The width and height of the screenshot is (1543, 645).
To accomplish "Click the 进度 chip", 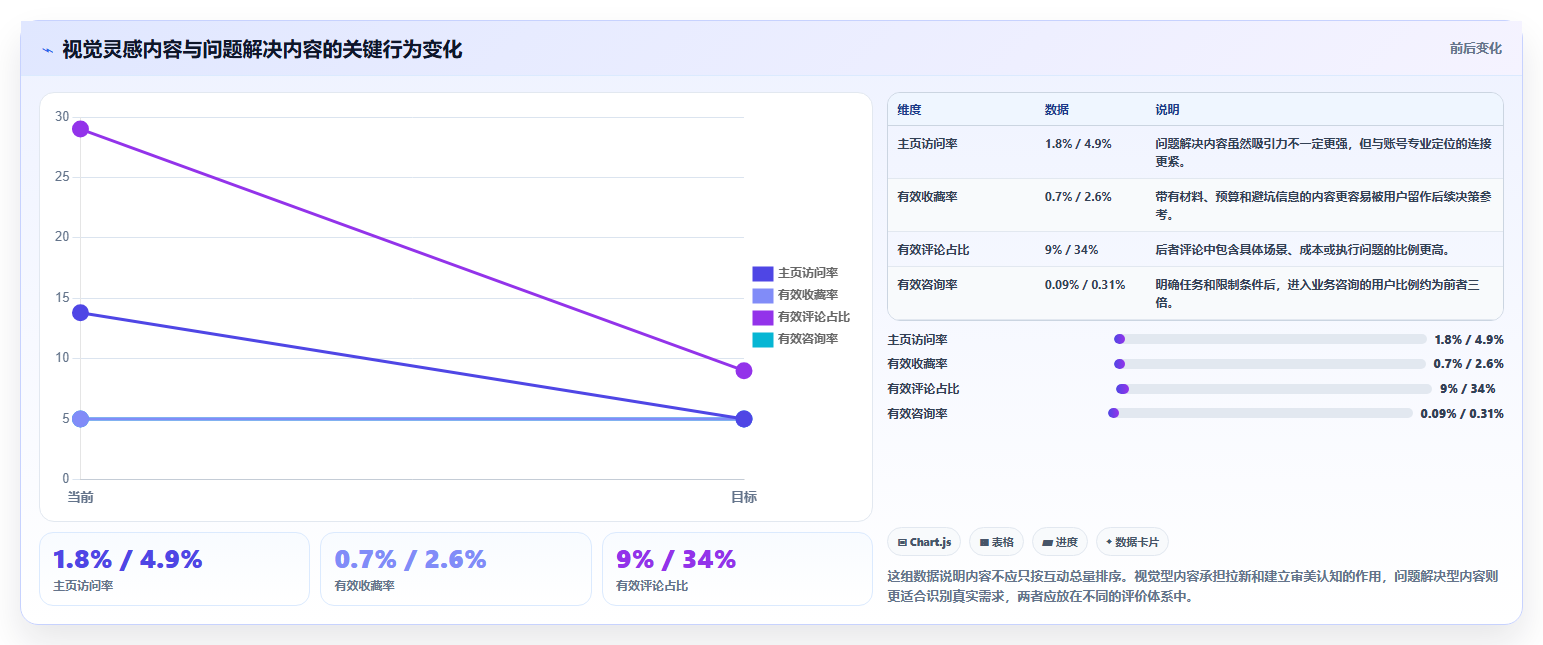I will click(x=1059, y=542).
